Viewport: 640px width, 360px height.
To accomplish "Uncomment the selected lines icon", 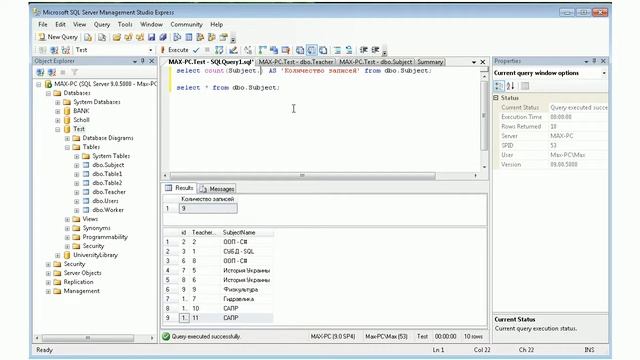I will [x=349, y=50].
